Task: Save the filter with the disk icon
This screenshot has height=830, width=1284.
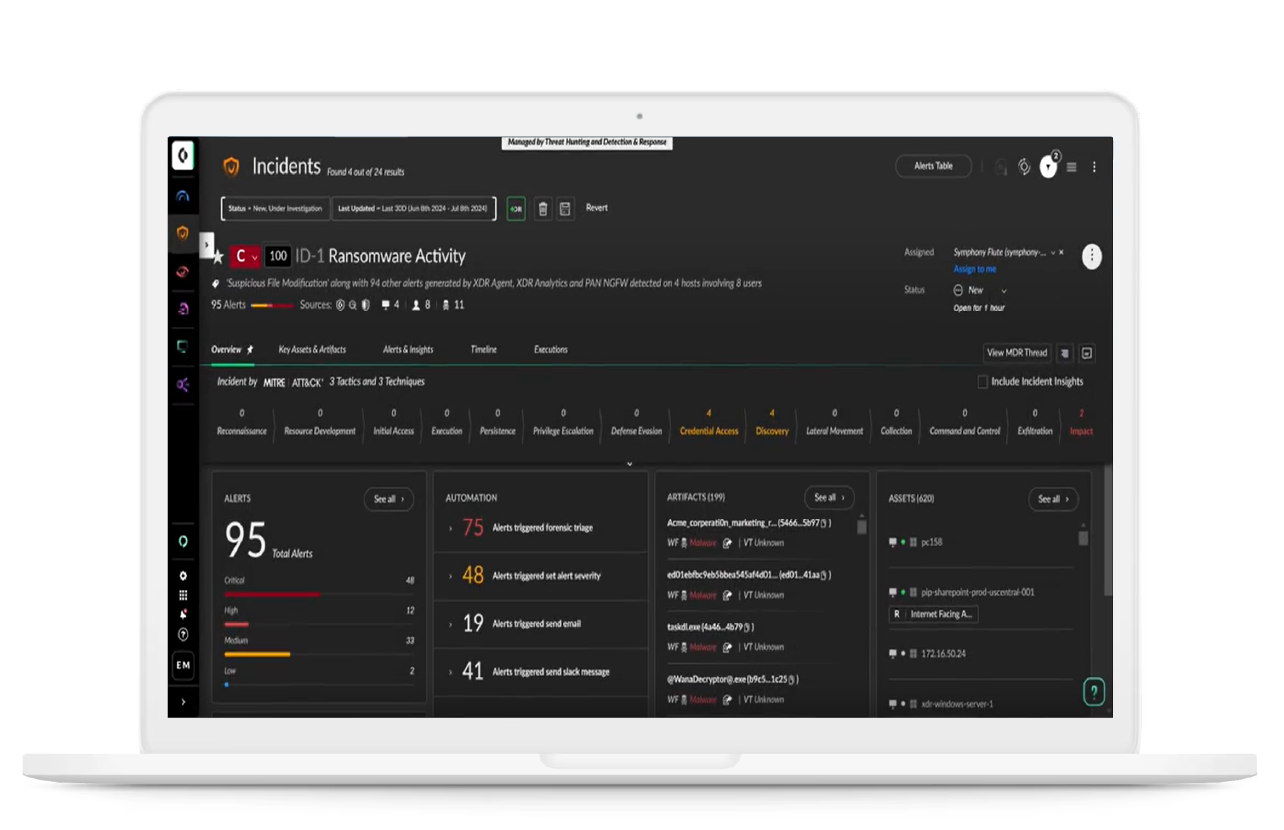Action: [x=565, y=208]
